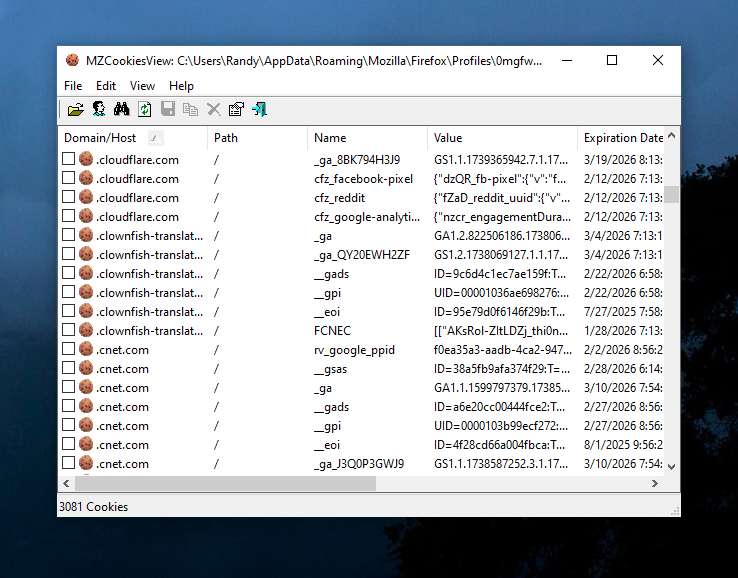Click value f0ea35a3-aadb-4ca2-947...

pos(503,350)
